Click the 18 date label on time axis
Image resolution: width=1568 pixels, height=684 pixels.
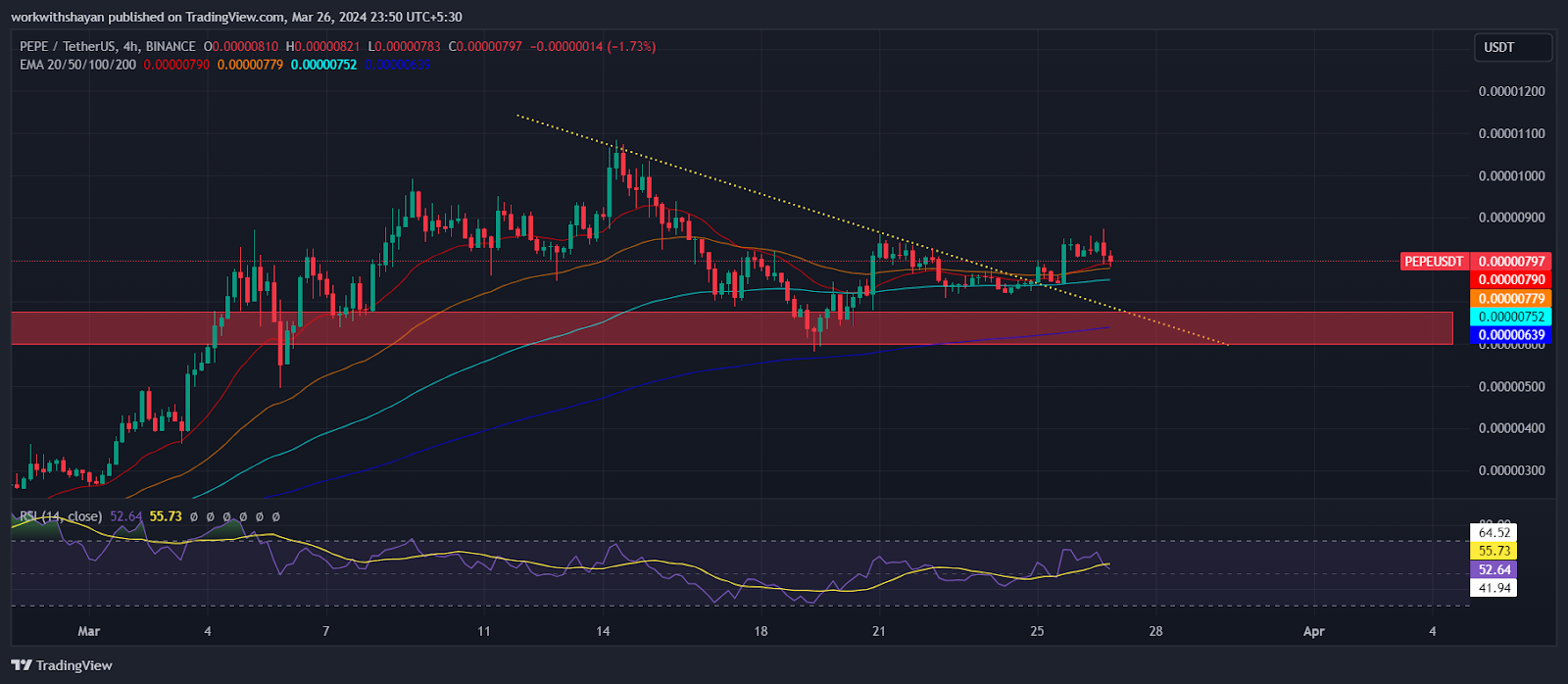(760, 631)
